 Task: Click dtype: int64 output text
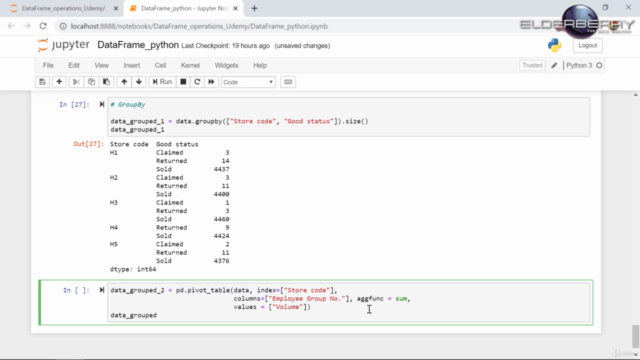[133, 269]
